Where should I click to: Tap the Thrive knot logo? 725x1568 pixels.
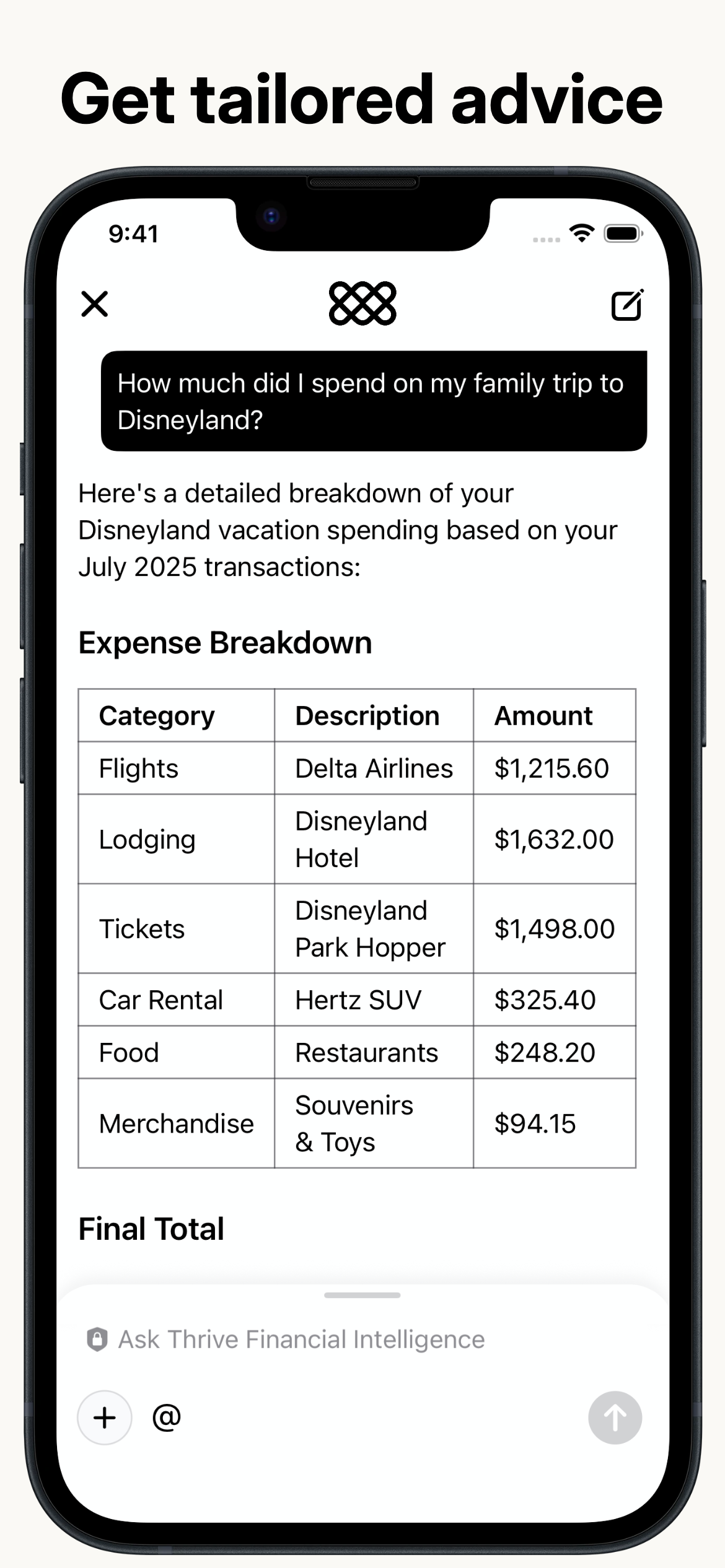click(x=362, y=303)
